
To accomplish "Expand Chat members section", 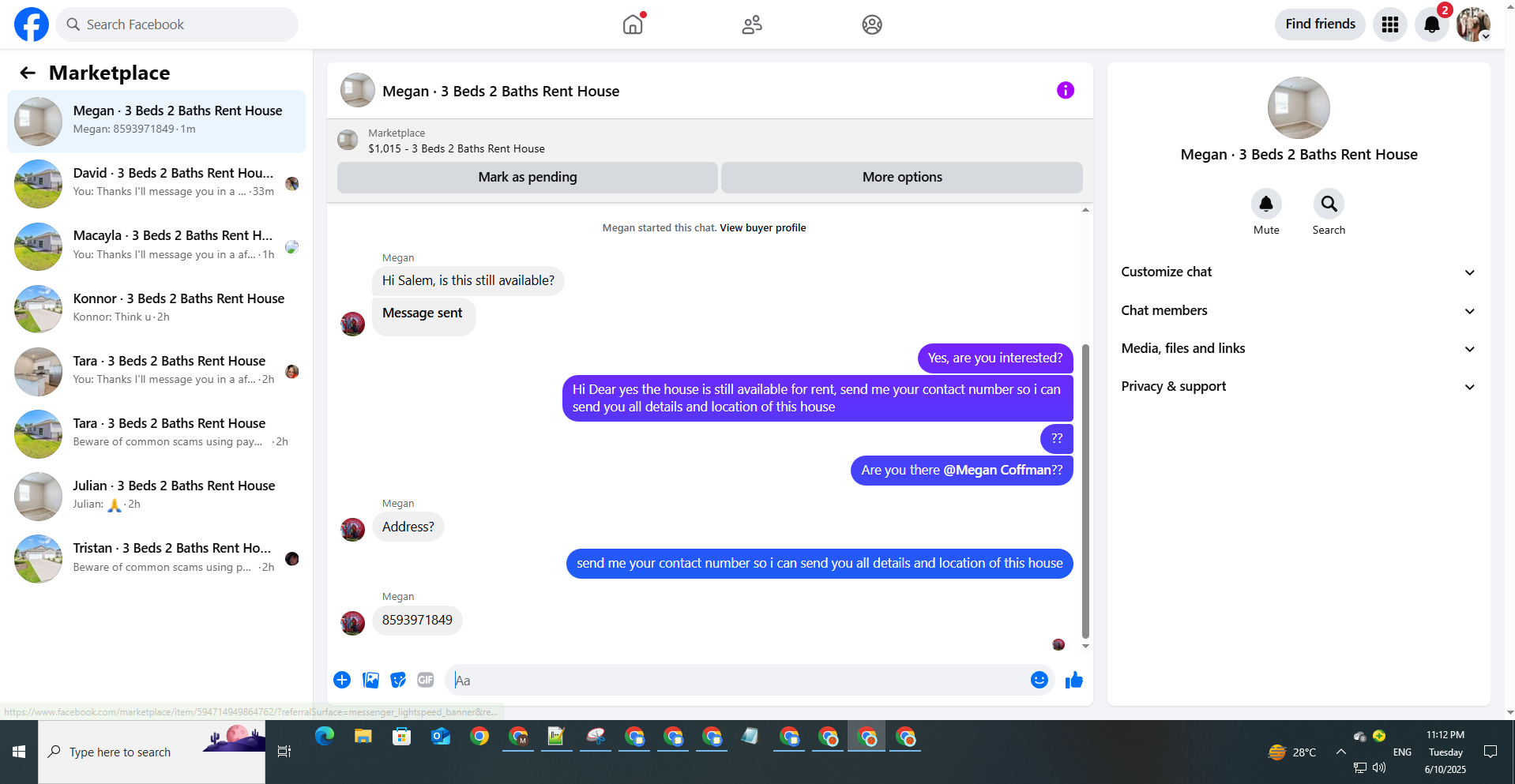I will (1299, 310).
